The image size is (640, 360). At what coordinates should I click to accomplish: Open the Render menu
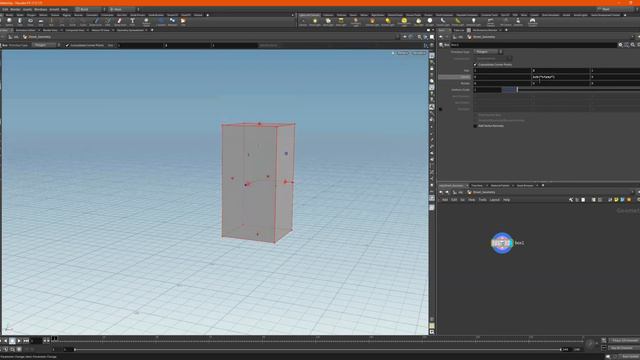coord(15,9)
